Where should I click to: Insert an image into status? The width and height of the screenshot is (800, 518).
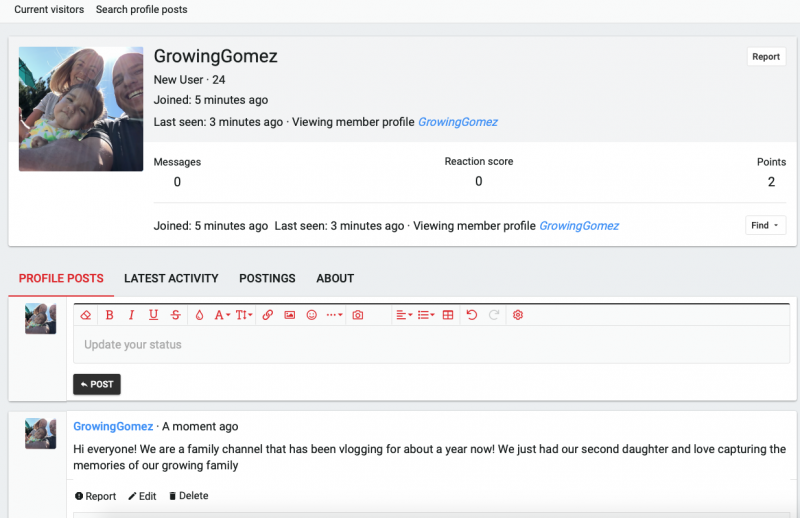tap(290, 315)
